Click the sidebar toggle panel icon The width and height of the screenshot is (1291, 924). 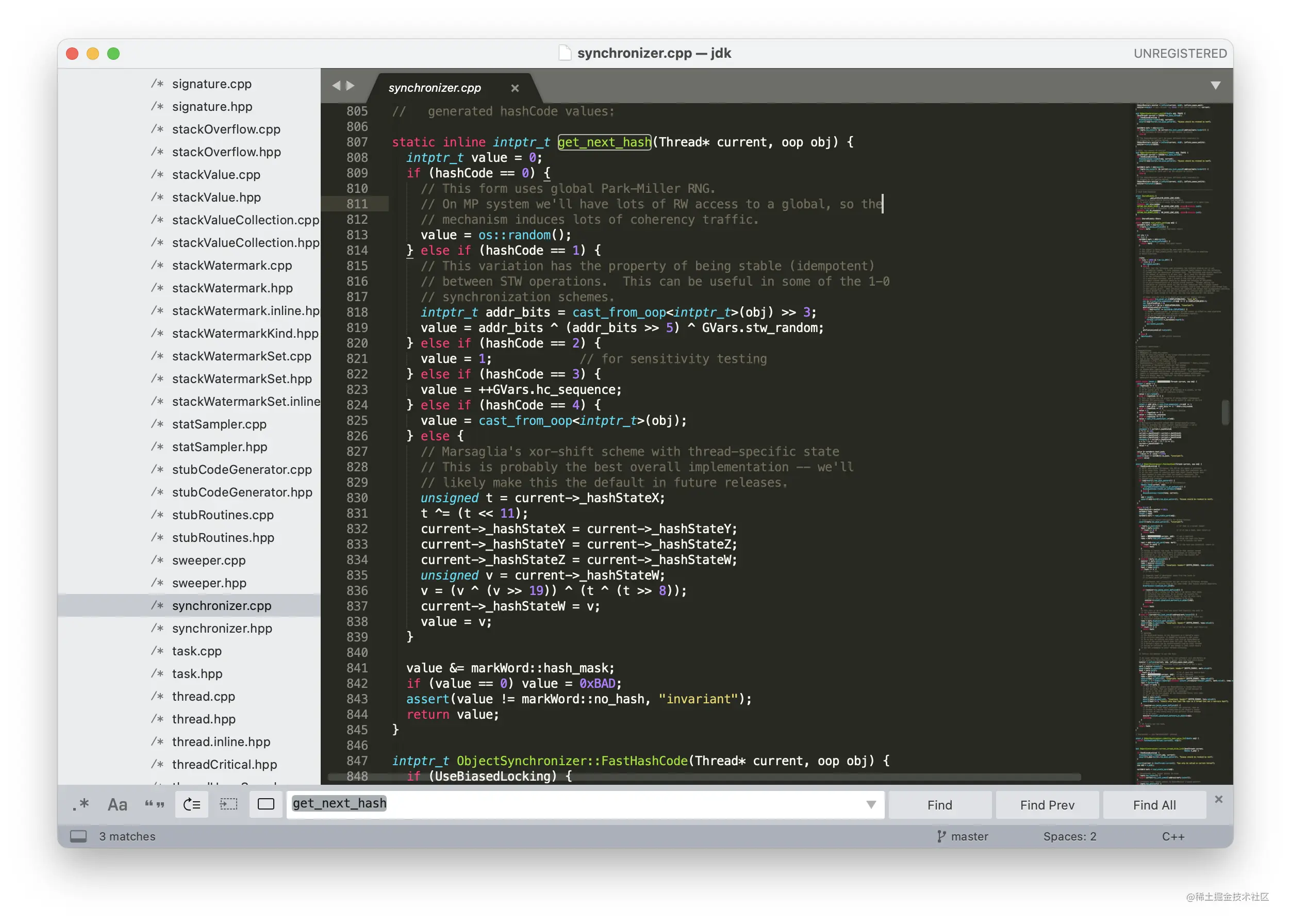[x=78, y=836]
